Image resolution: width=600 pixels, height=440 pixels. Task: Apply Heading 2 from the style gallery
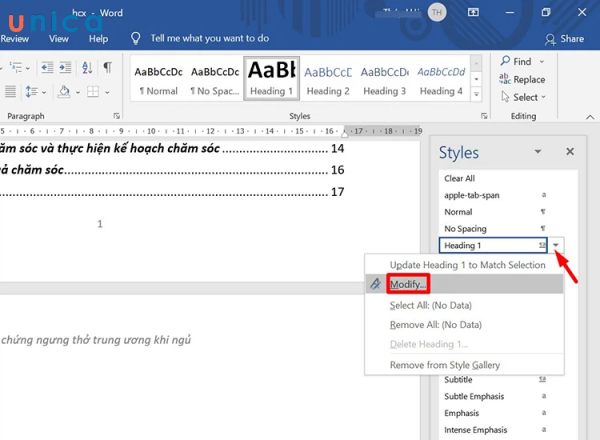(328, 80)
